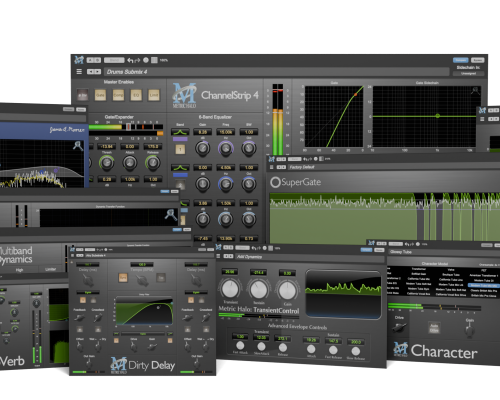Adjust TransientControl Gain knob
The width and height of the screenshot is (500, 400).
click(287, 290)
